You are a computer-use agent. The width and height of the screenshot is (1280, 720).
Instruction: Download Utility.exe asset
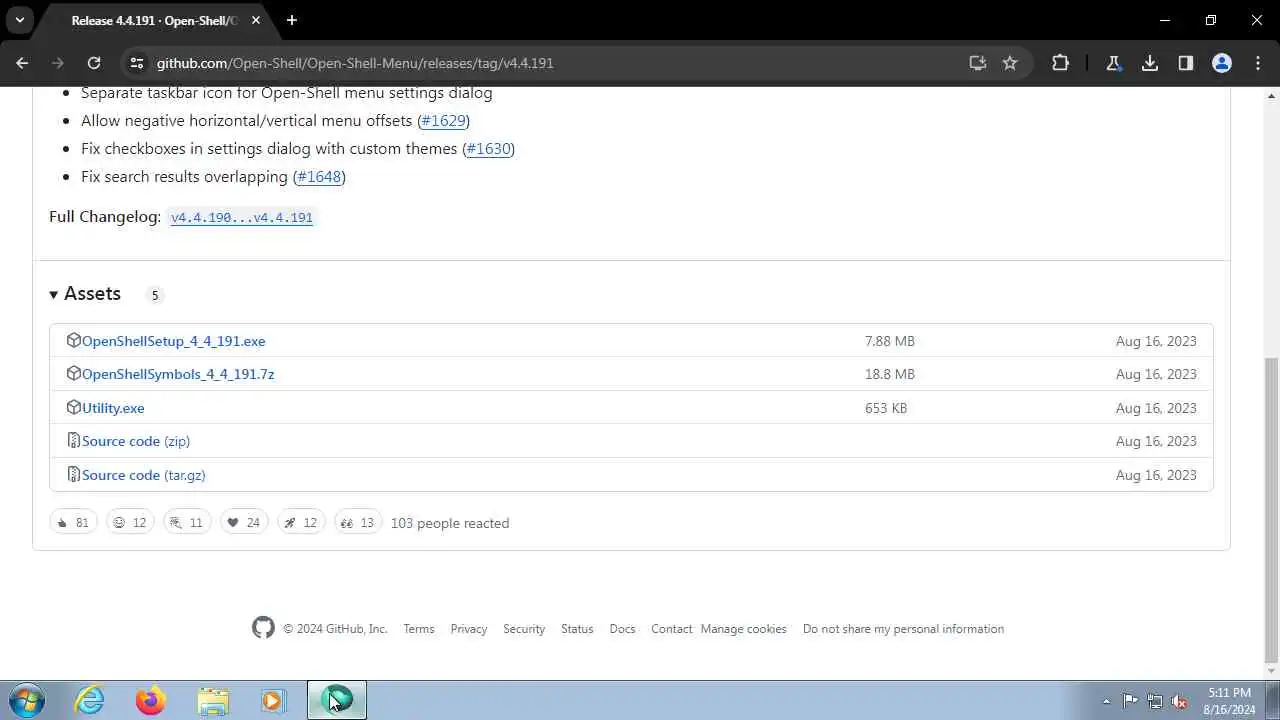click(x=113, y=408)
